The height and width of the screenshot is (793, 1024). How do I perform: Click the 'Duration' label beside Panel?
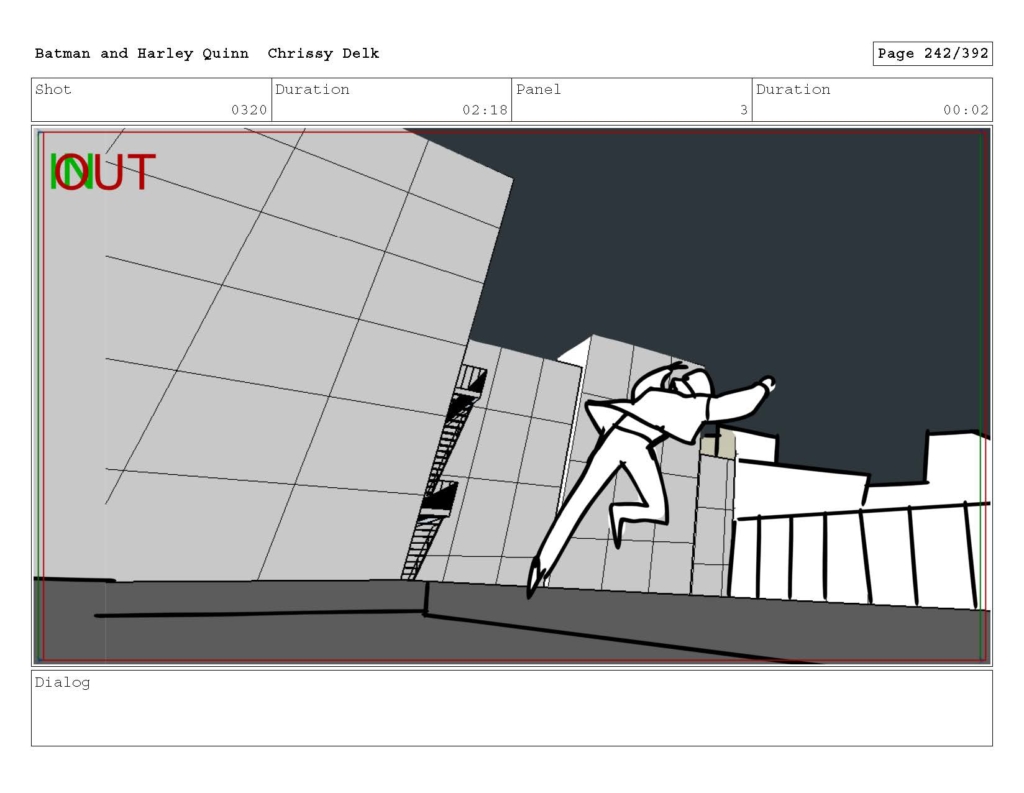pyautogui.click(x=793, y=89)
